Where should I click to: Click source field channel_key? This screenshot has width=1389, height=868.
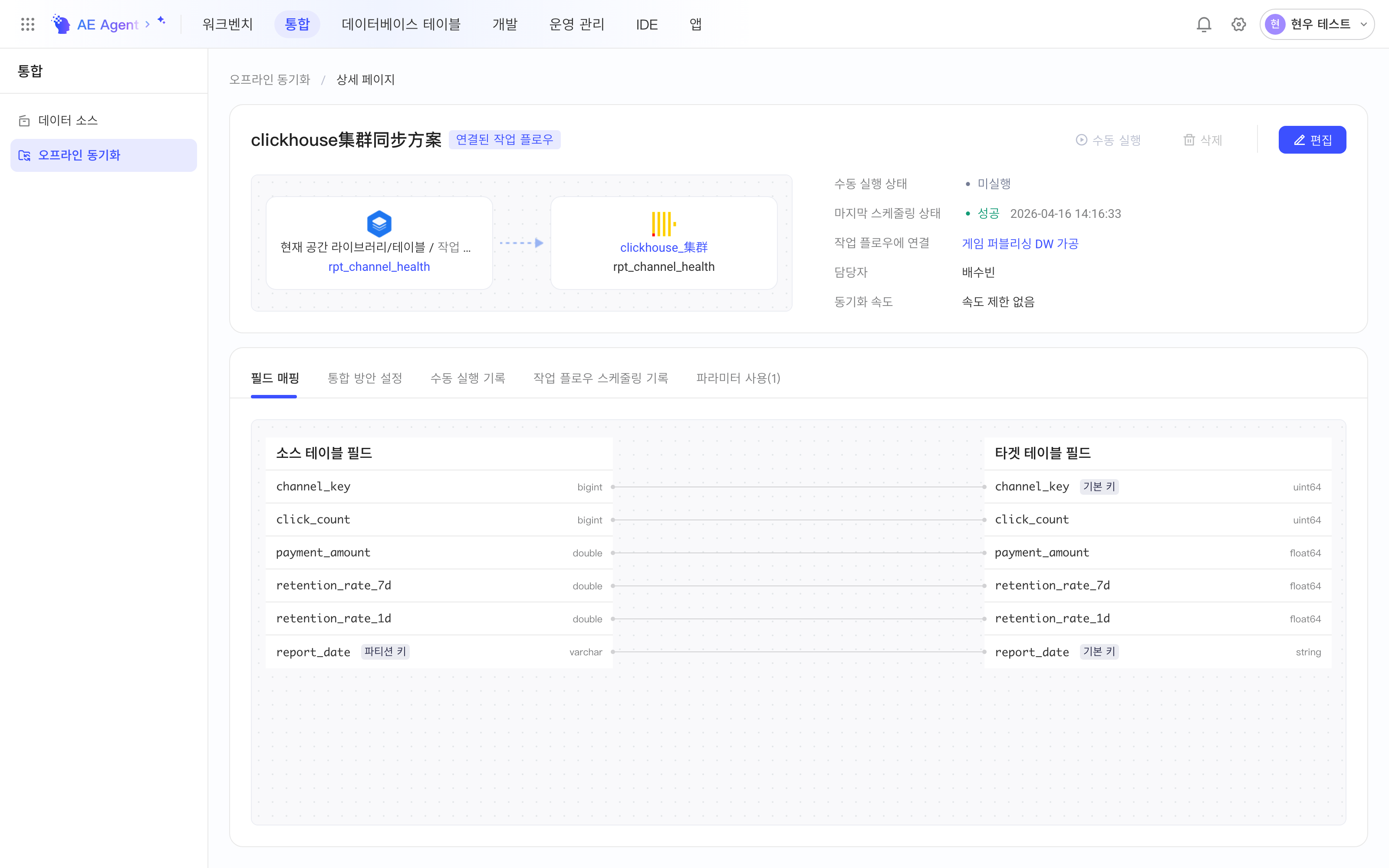coord(439,487)
